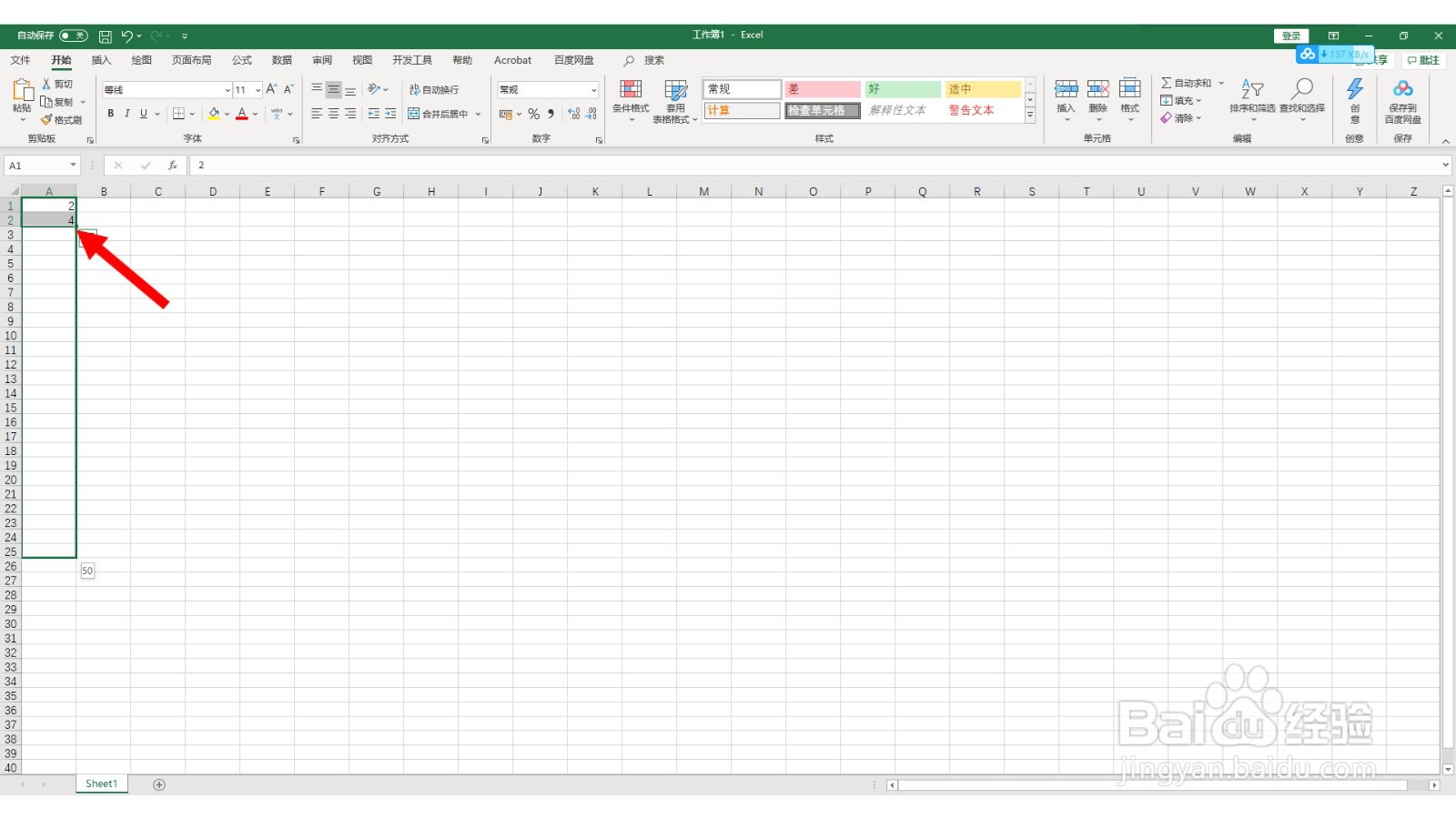Apply borders using the border icon
The height and width of the screenshot is (819, 1456).
(178, 114)
